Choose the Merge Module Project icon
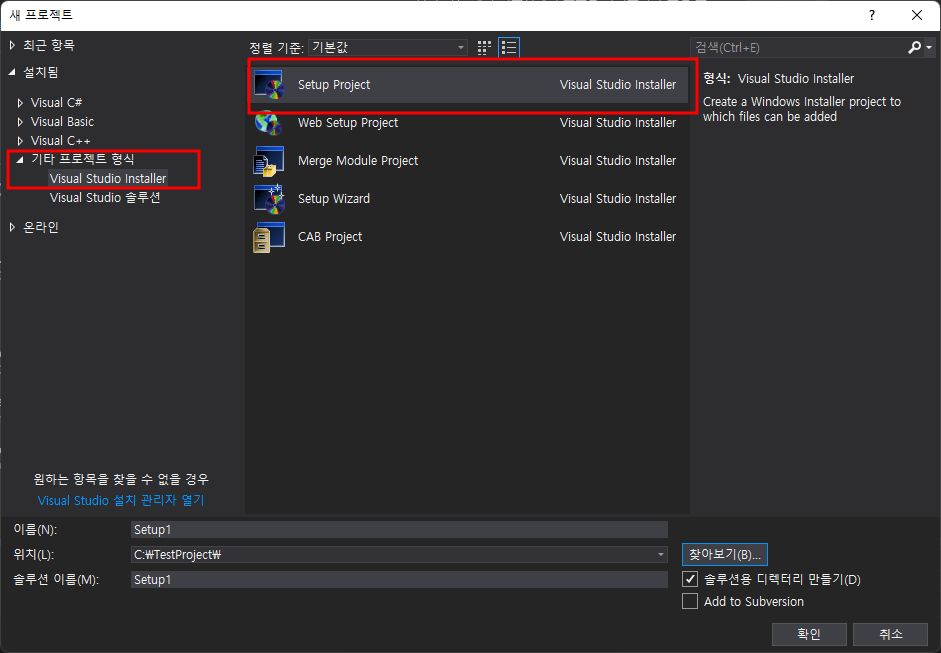 (269, 161)
